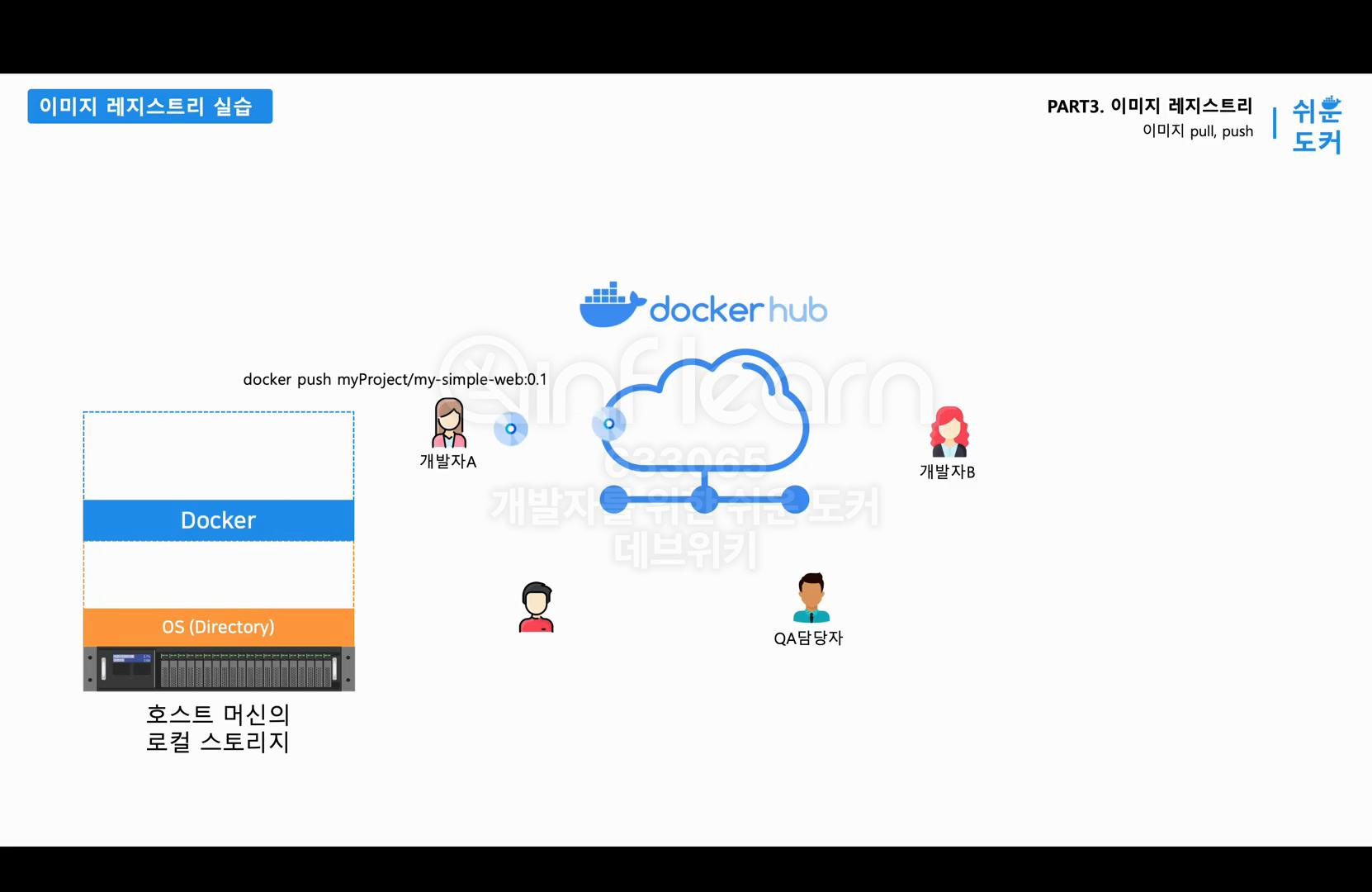
Task: Click the Docker Hub whale logo
Action: [613, 305]
